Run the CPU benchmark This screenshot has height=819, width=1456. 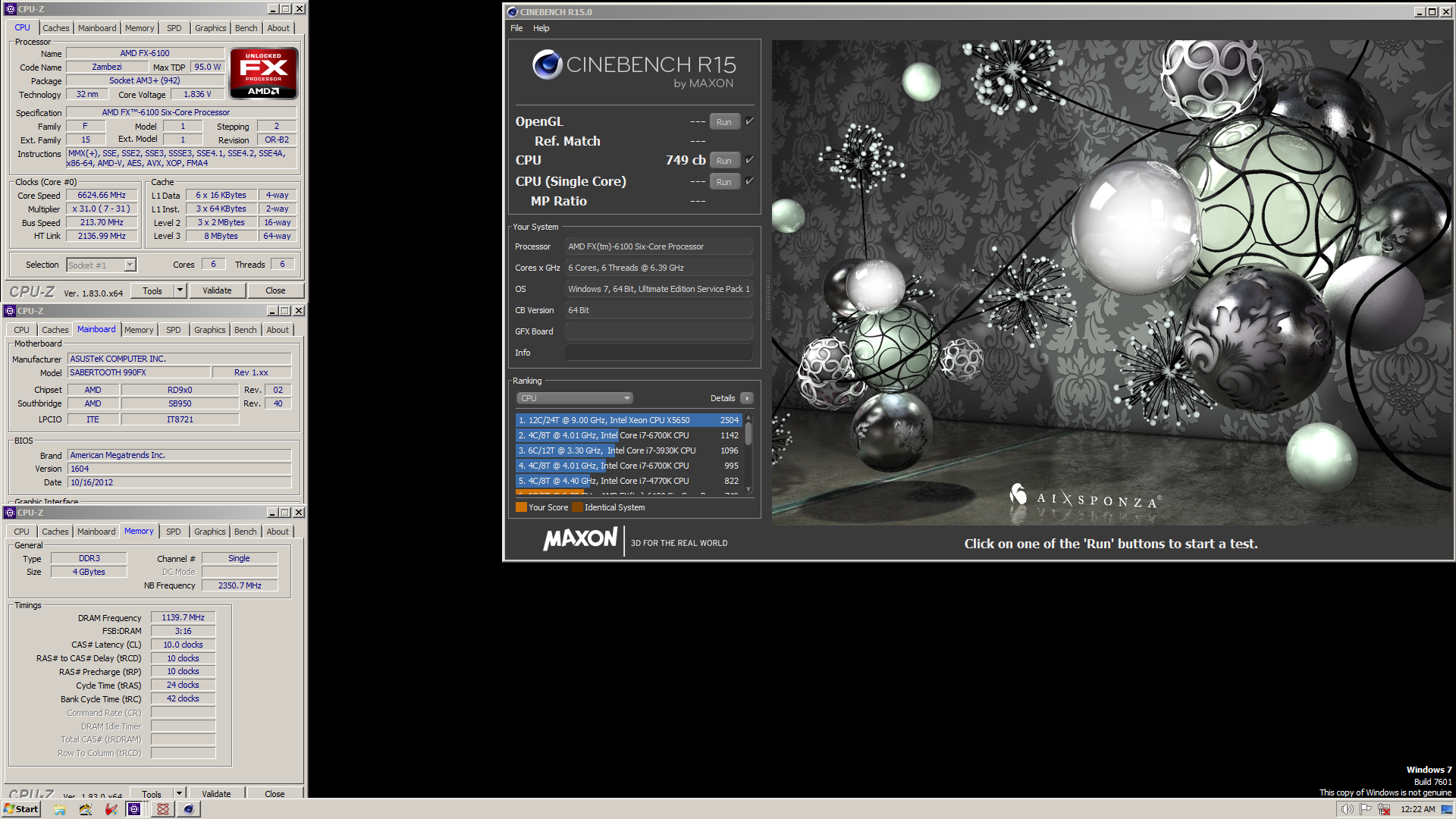[724, 161]
